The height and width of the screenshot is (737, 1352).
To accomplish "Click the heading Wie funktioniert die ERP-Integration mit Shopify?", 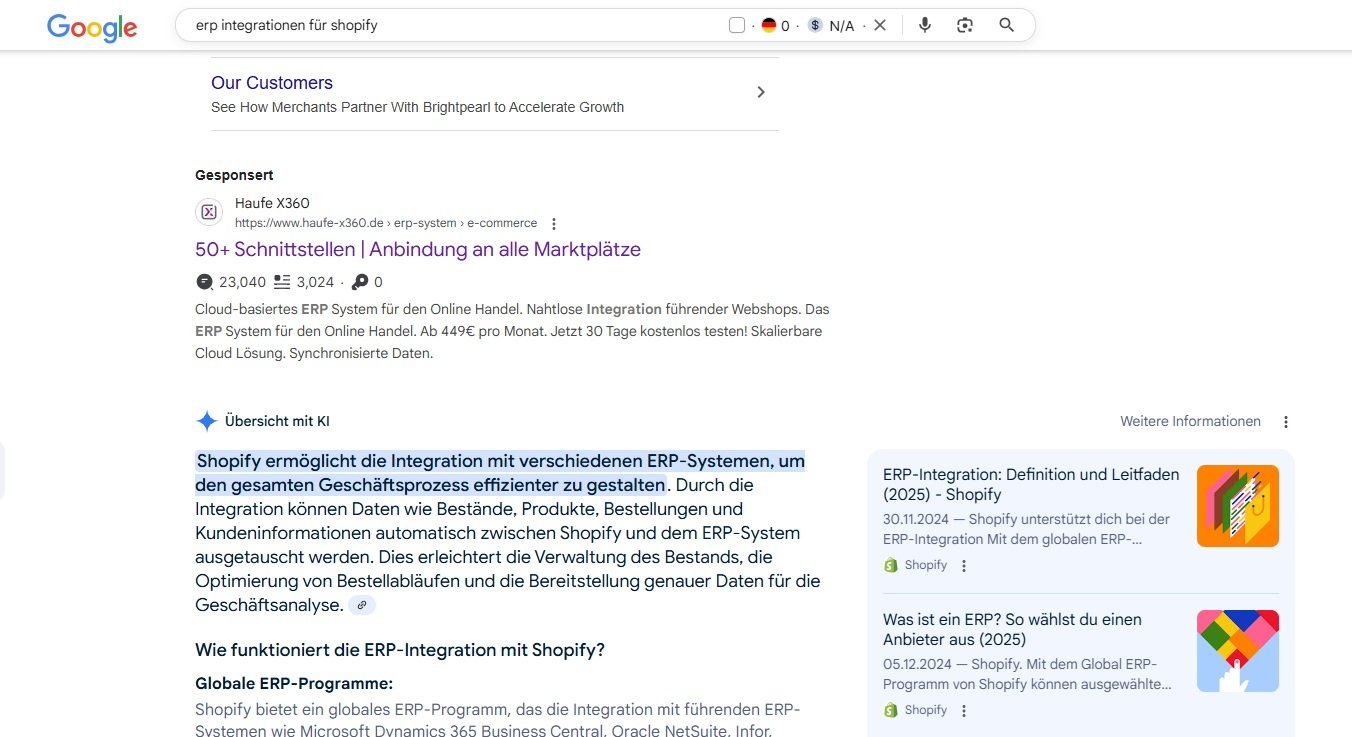I will 400,650.
